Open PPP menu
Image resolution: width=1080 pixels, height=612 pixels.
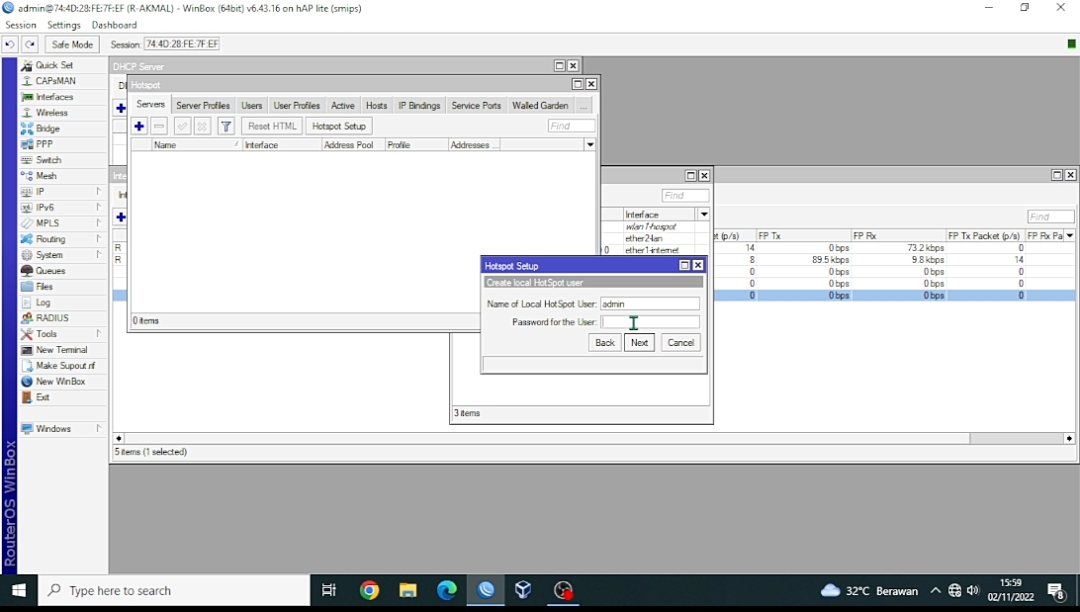44,144
